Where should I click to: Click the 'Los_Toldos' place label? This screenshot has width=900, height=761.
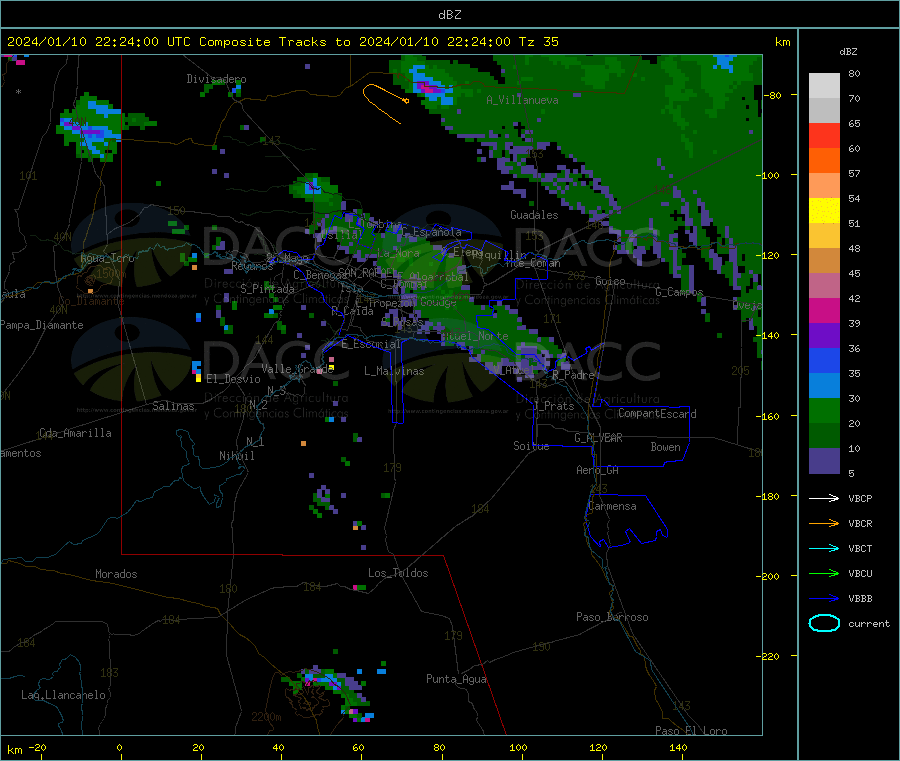[398, 573]
